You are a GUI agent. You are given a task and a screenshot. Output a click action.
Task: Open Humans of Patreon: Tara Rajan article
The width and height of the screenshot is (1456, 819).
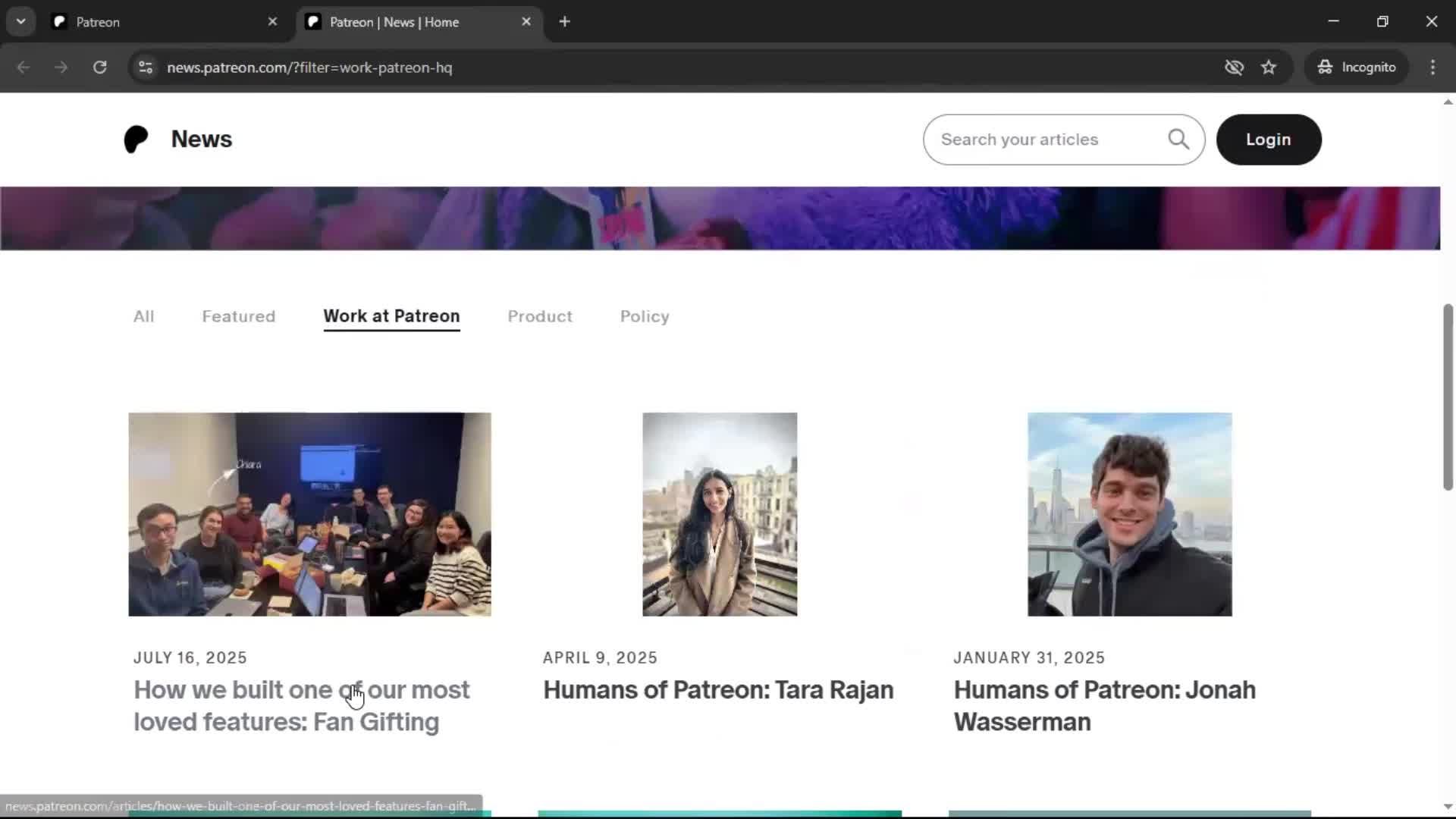[x=718, y=690]
